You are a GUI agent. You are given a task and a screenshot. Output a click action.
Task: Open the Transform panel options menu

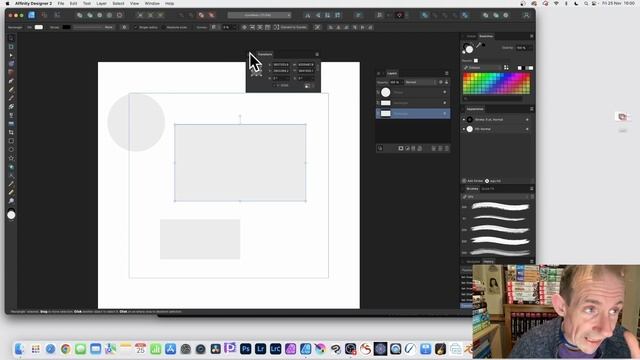tap(317, 54)
